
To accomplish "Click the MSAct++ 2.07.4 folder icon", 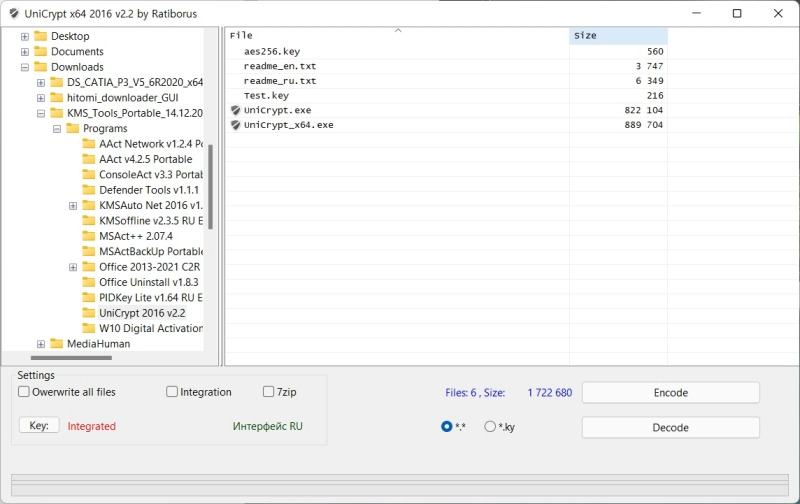I will [x=89, y=236].
